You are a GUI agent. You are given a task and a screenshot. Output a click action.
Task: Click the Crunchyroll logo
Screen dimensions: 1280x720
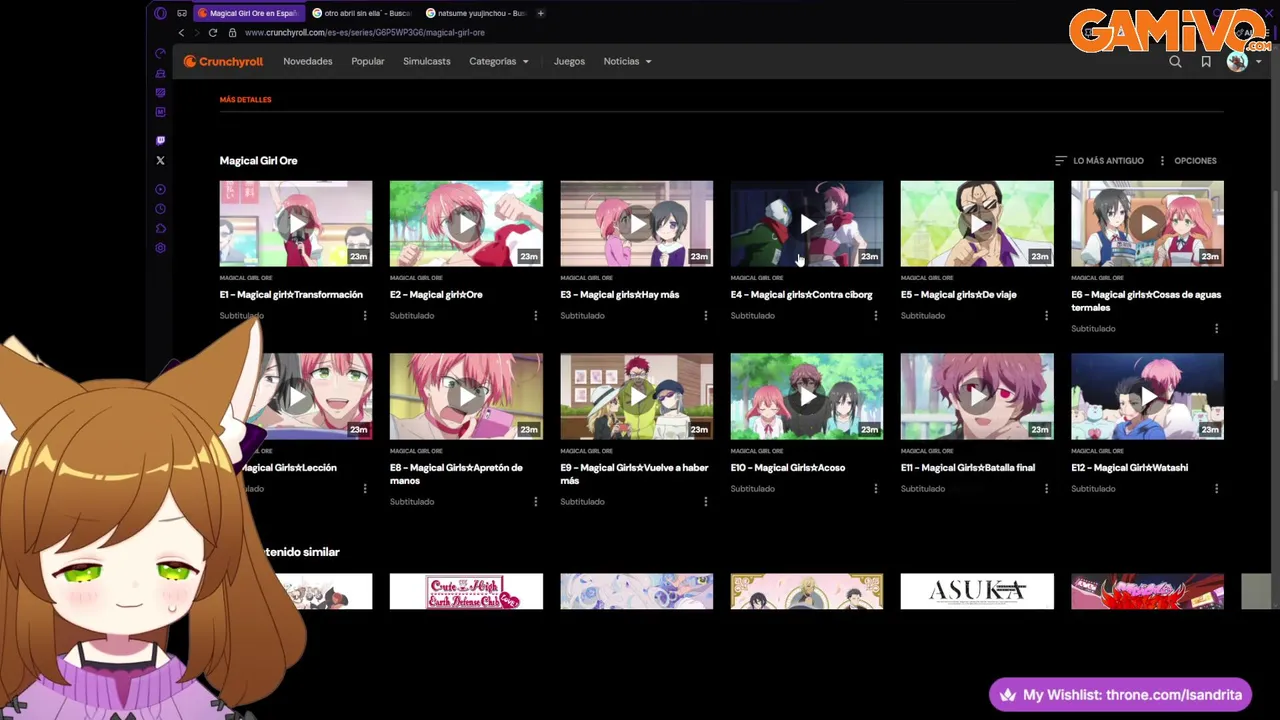[x=223, y=61]
